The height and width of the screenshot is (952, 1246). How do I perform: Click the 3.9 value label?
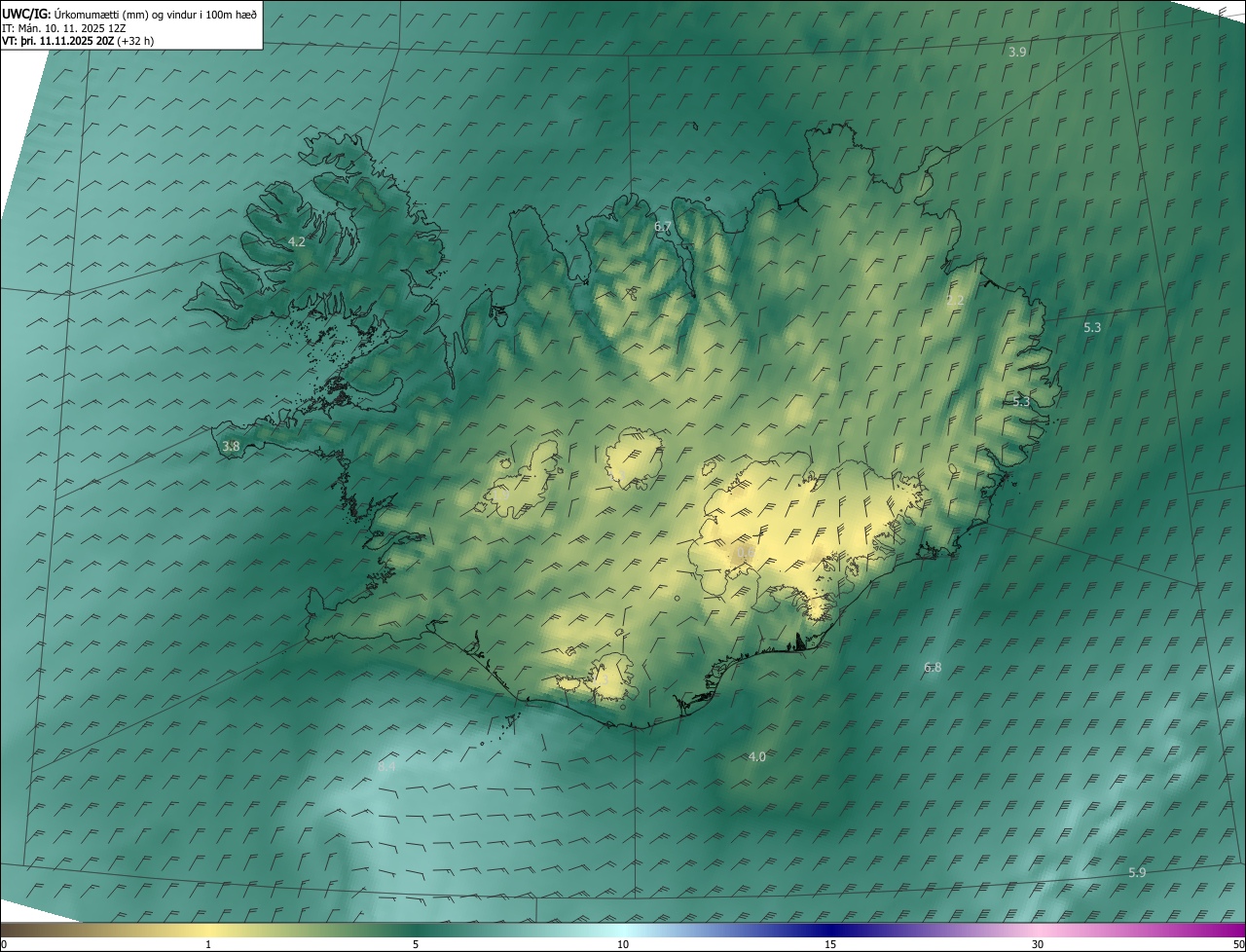[1017, 52]
